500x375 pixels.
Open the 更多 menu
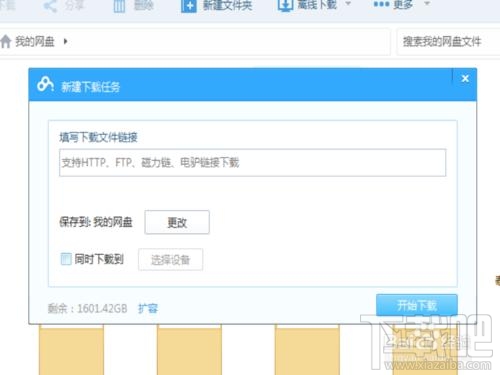pyautogui.click(x=403, y=5)
